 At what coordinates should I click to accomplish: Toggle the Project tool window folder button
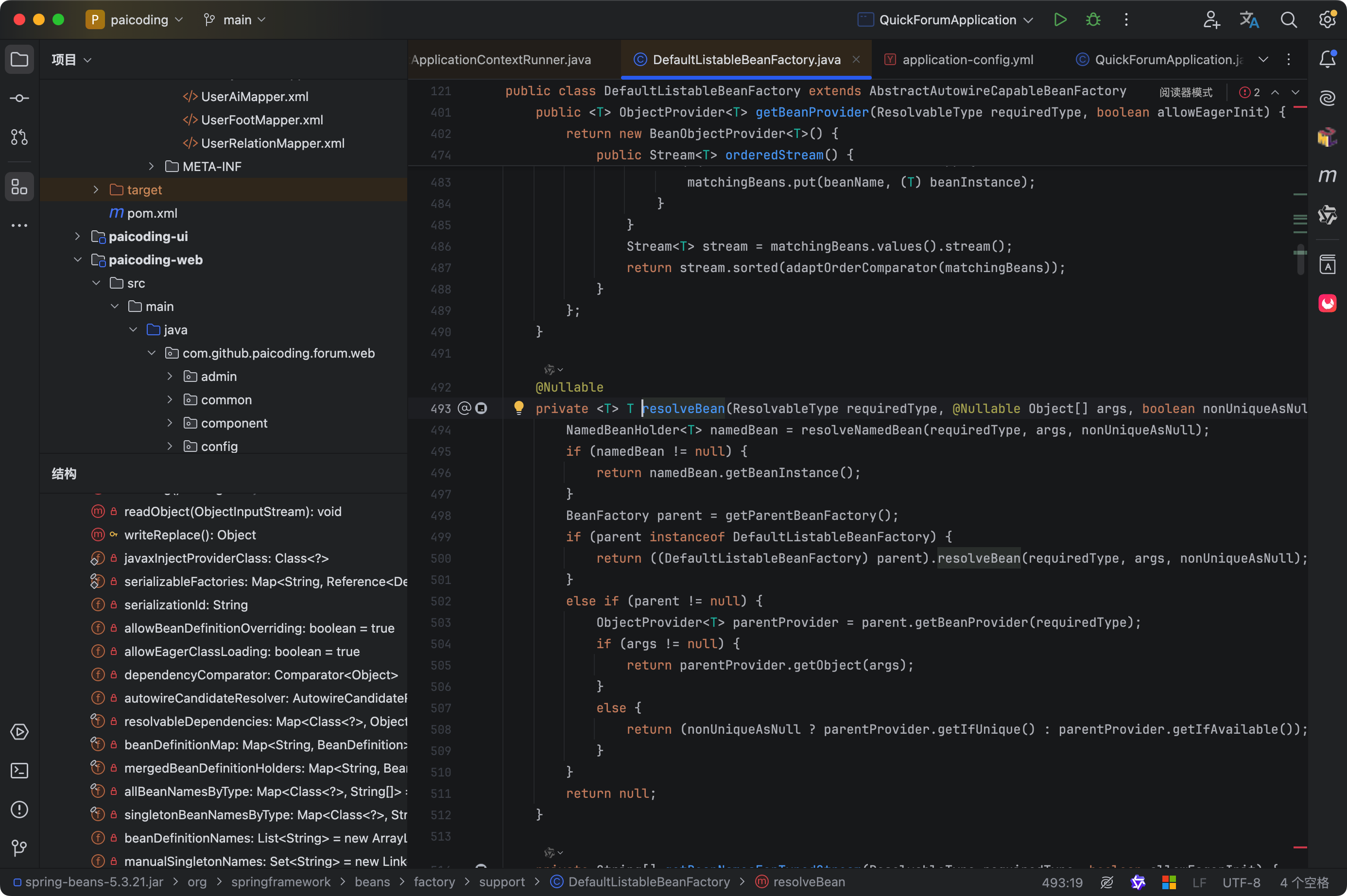click(19, 59)
